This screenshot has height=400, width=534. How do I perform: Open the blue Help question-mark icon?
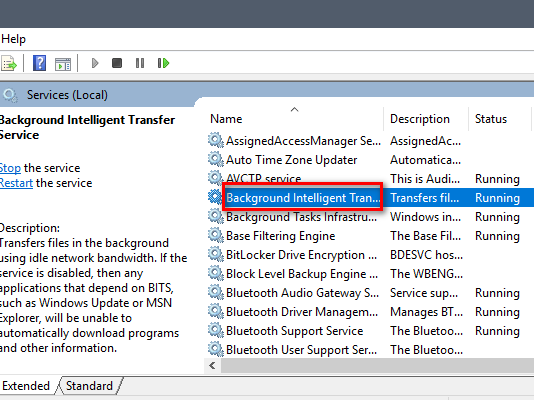40,63
